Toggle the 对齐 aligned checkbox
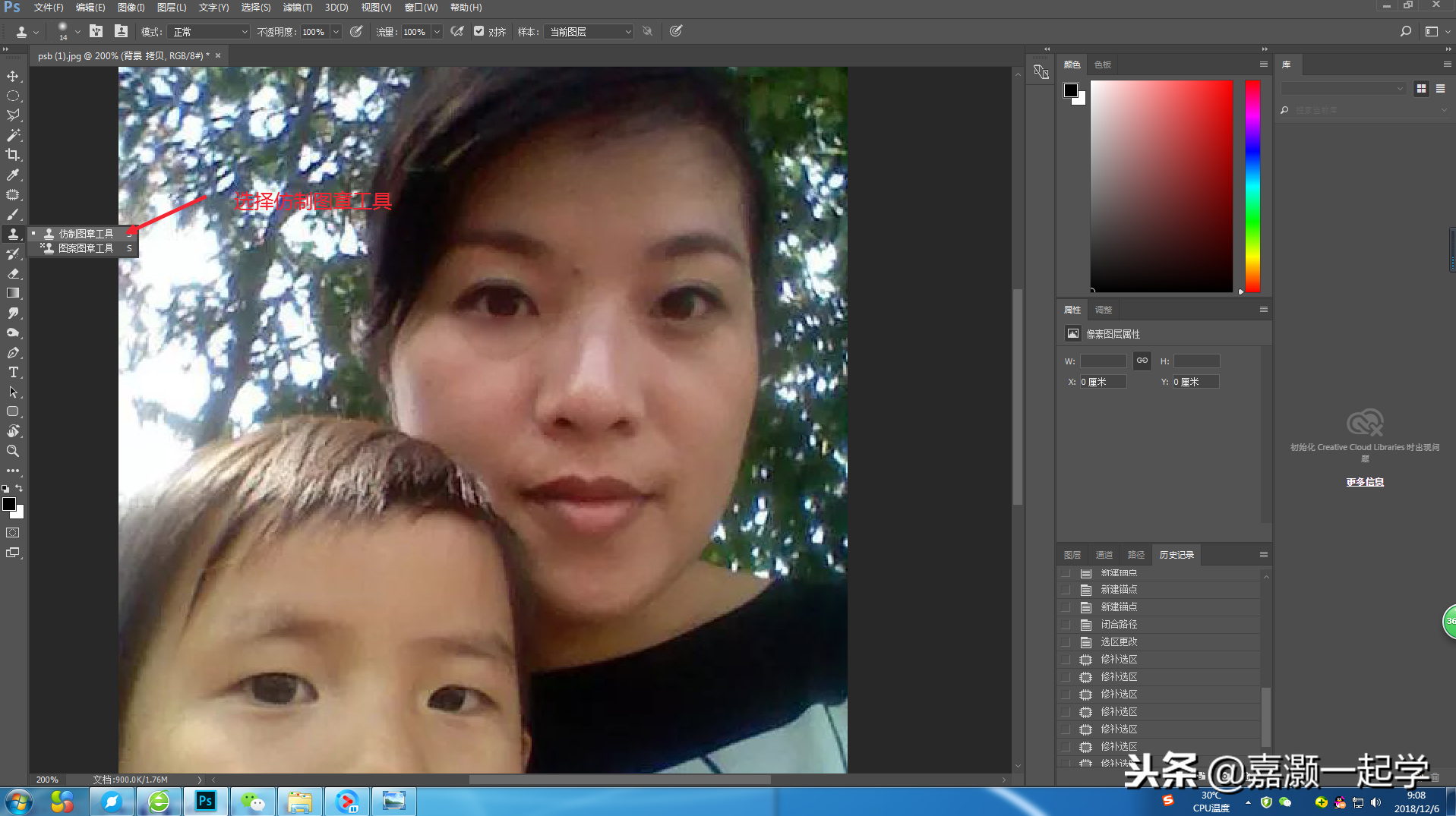This screenshot has height=816, width=1456. [x=478, y=31]
